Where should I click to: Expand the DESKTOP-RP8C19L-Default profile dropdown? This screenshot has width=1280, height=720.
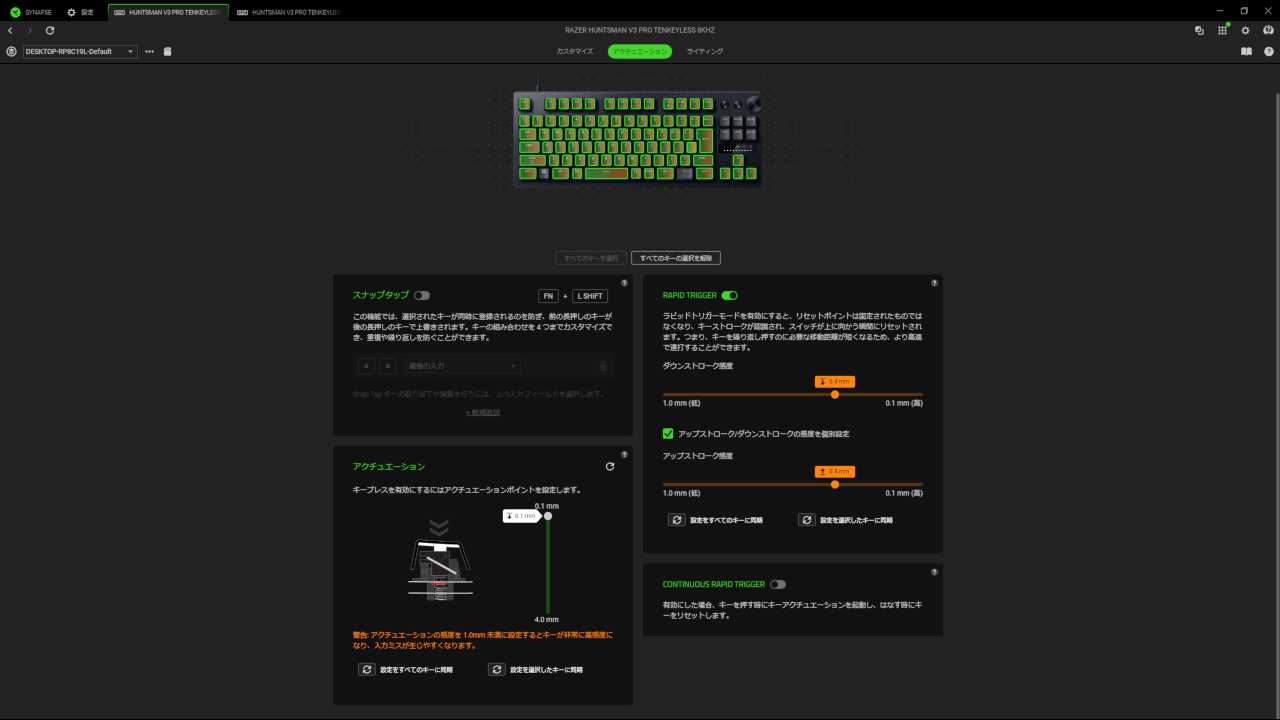80,51
